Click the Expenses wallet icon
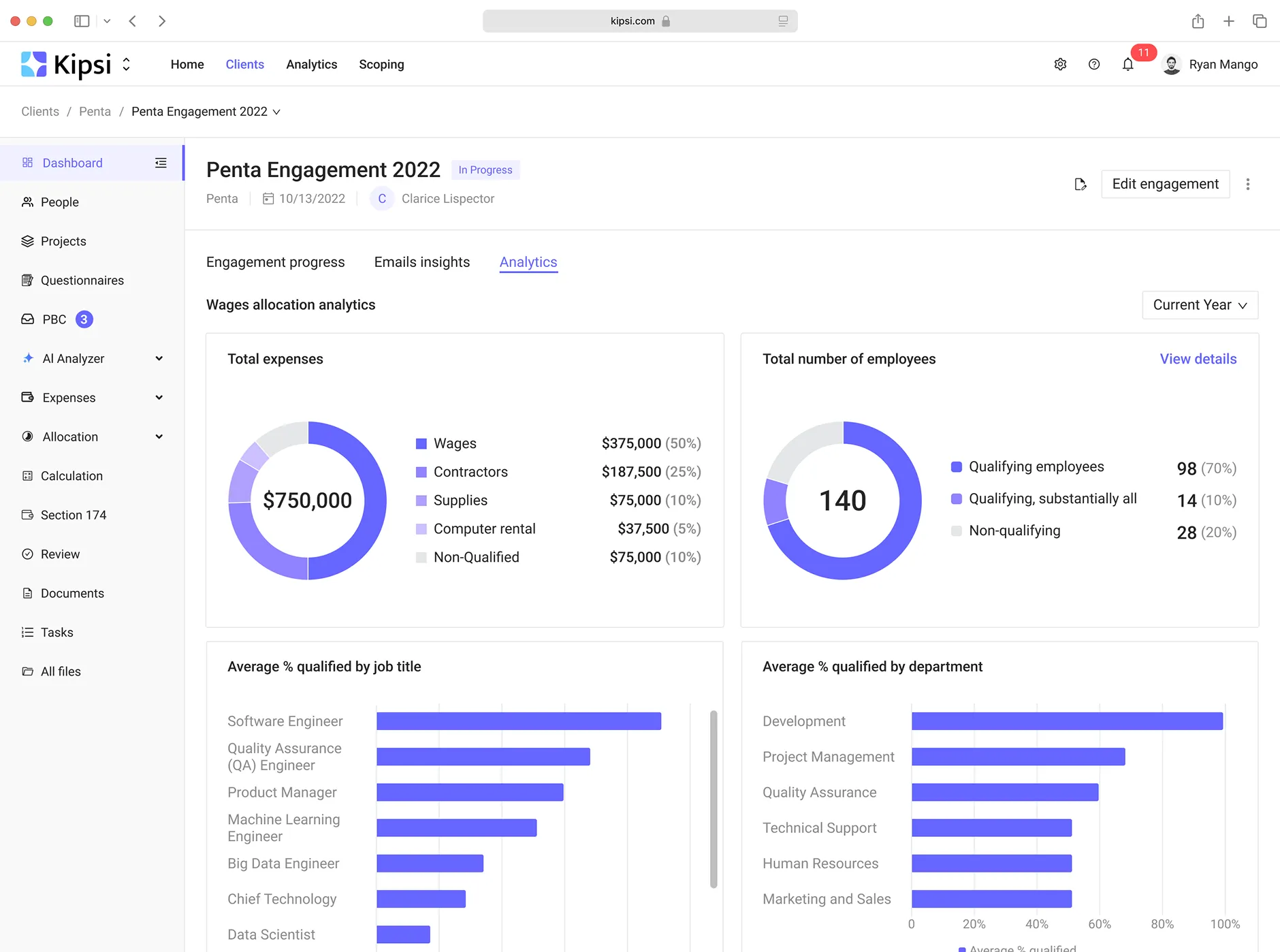This screenshot has width=1280, height=952. click(27, 397)
